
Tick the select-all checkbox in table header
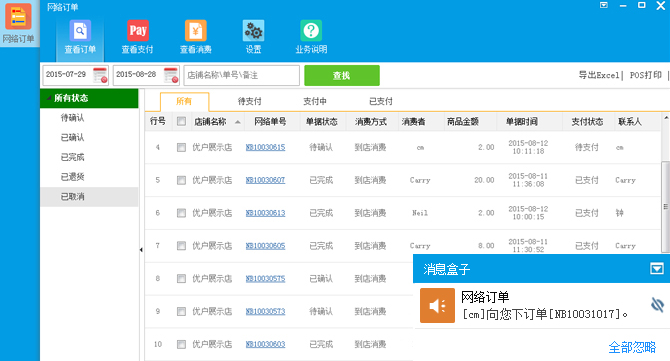tap(181, 121)
